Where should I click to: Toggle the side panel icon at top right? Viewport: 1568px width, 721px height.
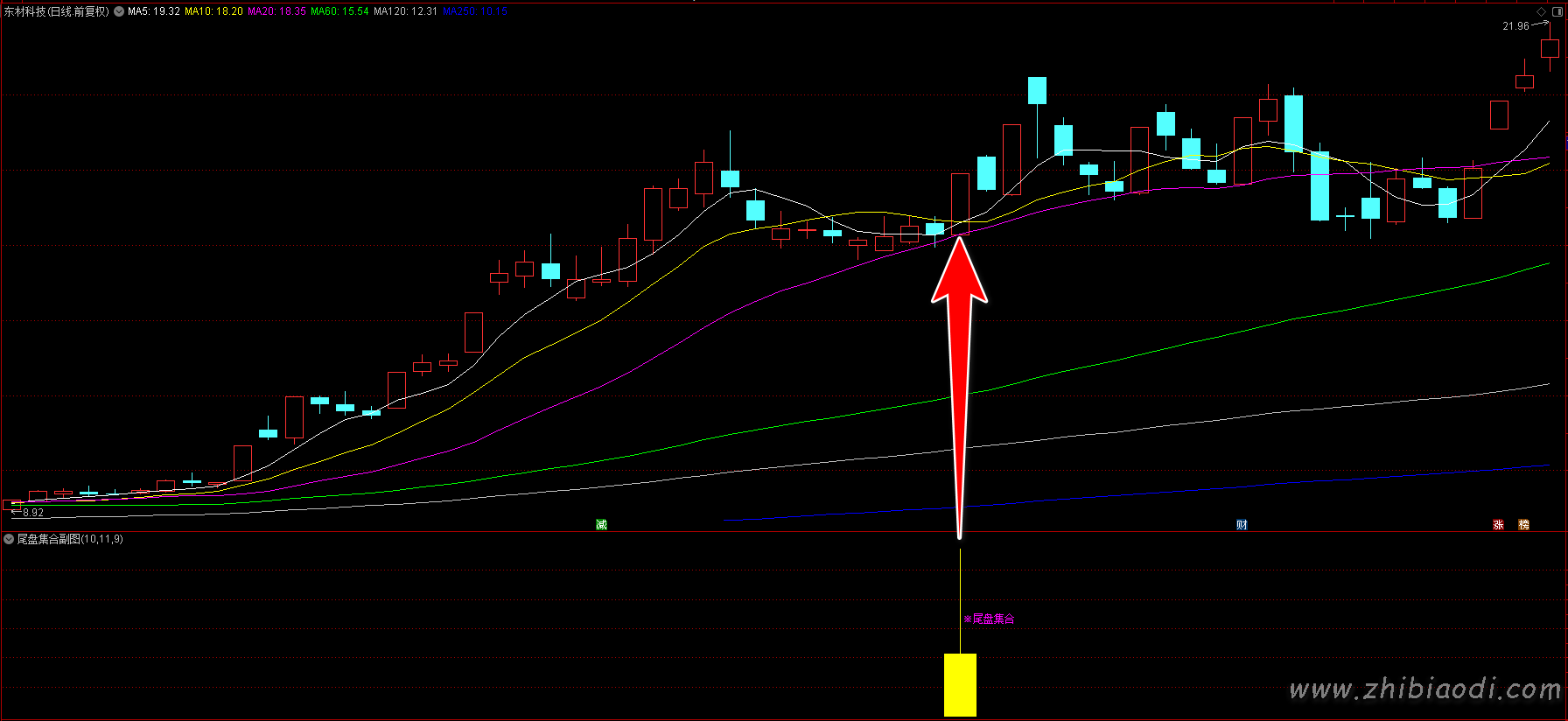pos(1556,11)
